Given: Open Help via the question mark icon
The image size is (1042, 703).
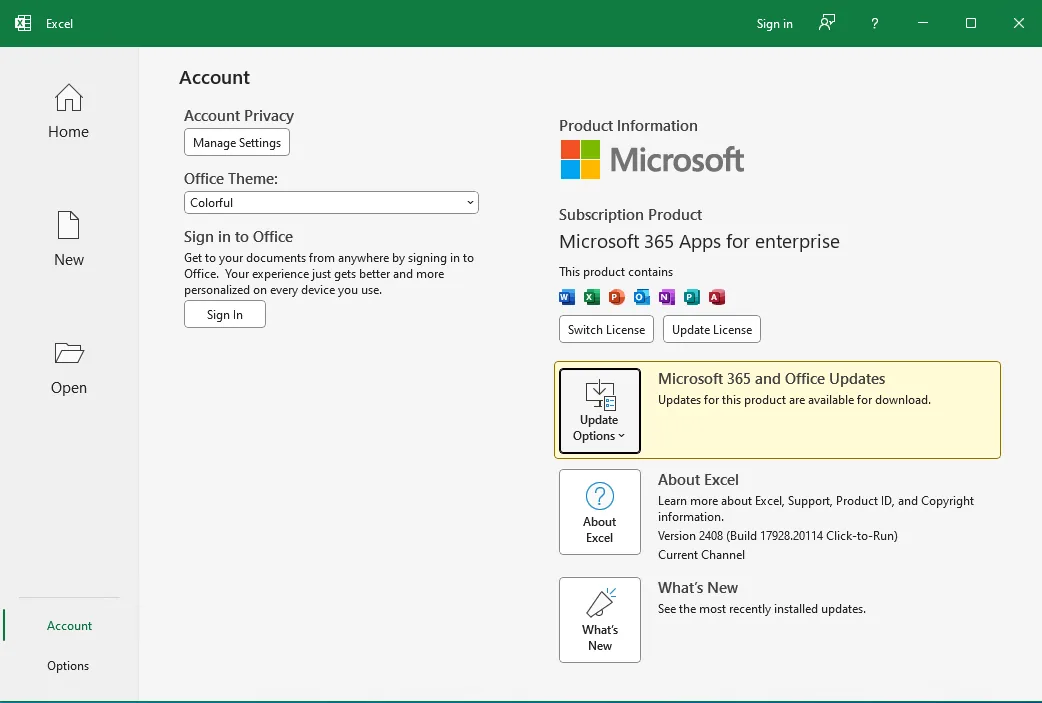Looking at the screenshot, I should click(875, 23).
